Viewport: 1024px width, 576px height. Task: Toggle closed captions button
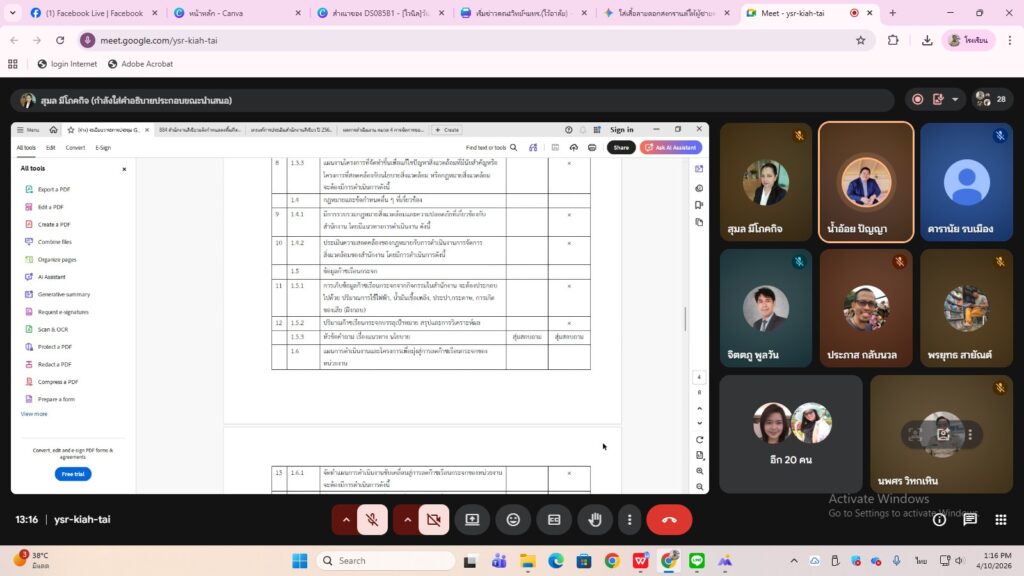coord(553,520)
